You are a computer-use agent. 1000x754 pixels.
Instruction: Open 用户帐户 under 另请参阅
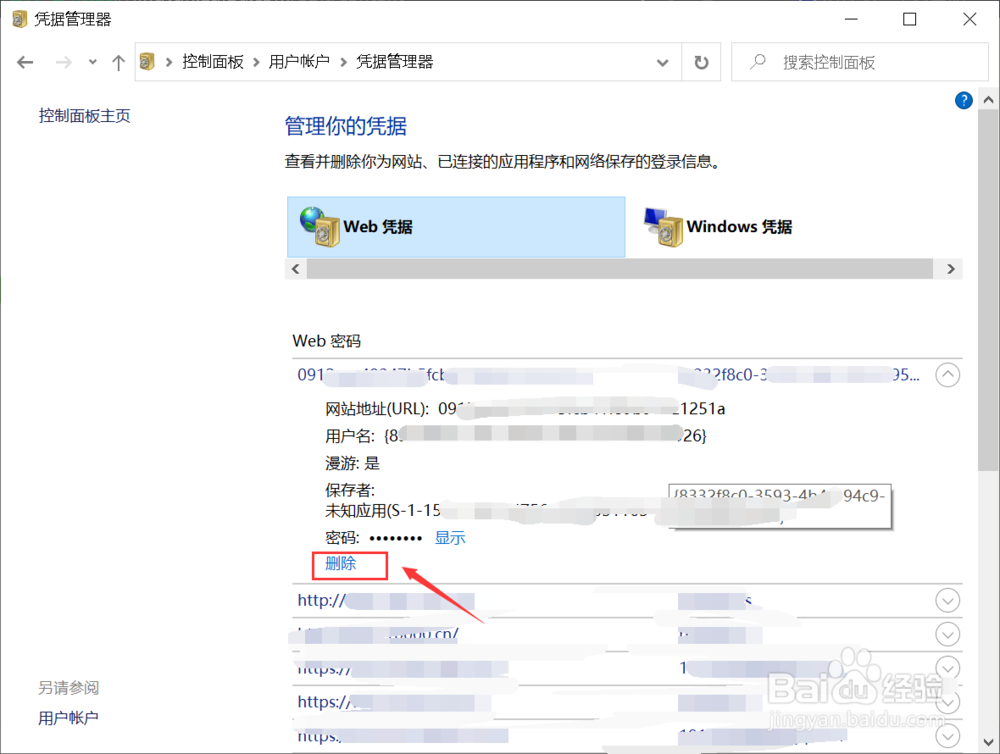[68, 717]
